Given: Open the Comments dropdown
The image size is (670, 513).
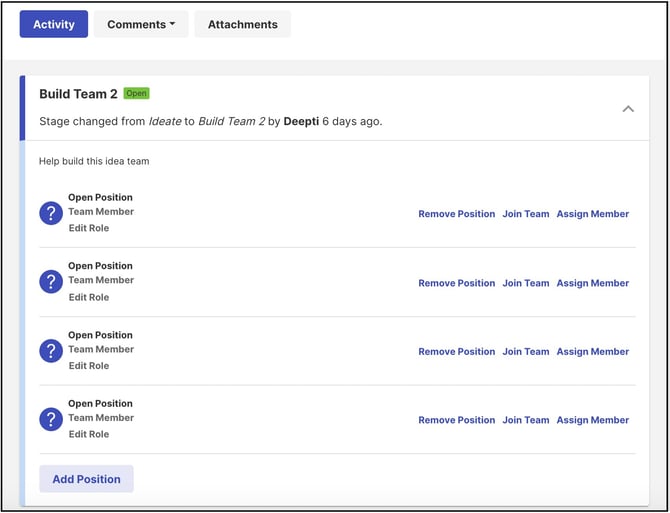Looking at the screenshot, I should [141, 24].
